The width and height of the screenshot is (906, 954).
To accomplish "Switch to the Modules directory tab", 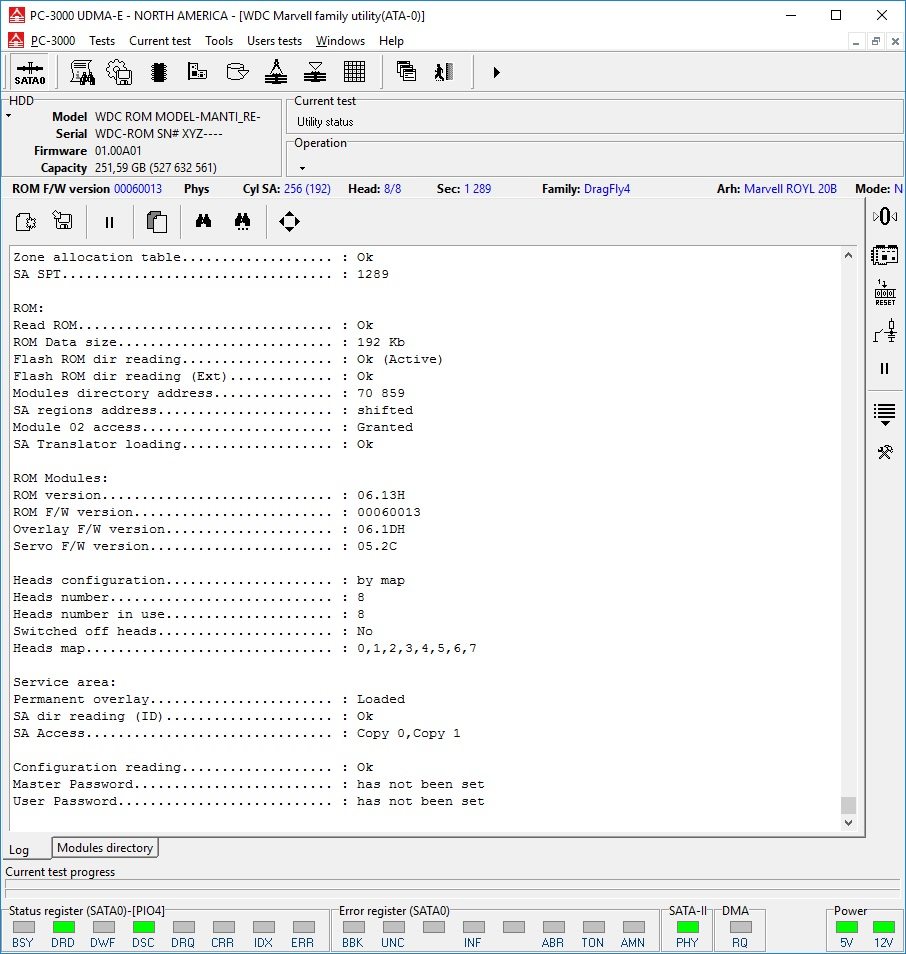I will point(105,848).
